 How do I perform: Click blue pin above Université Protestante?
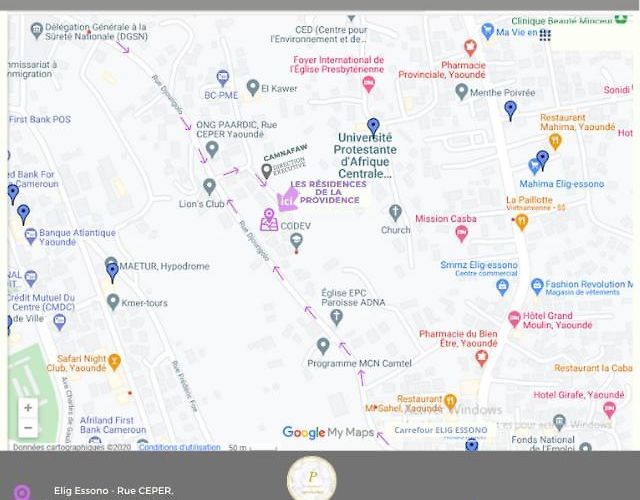(x=373, y=127)
